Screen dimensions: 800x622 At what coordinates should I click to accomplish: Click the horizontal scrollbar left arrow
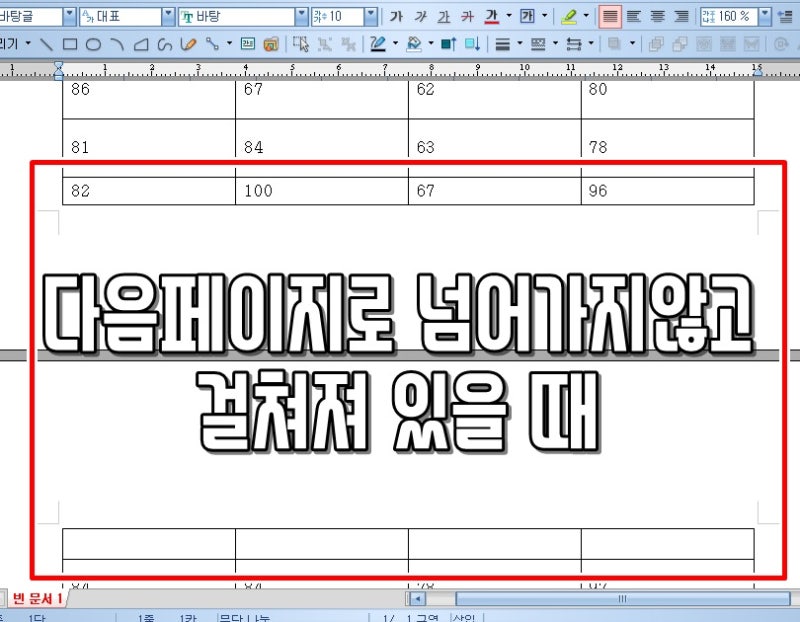[x=417, y=599]
